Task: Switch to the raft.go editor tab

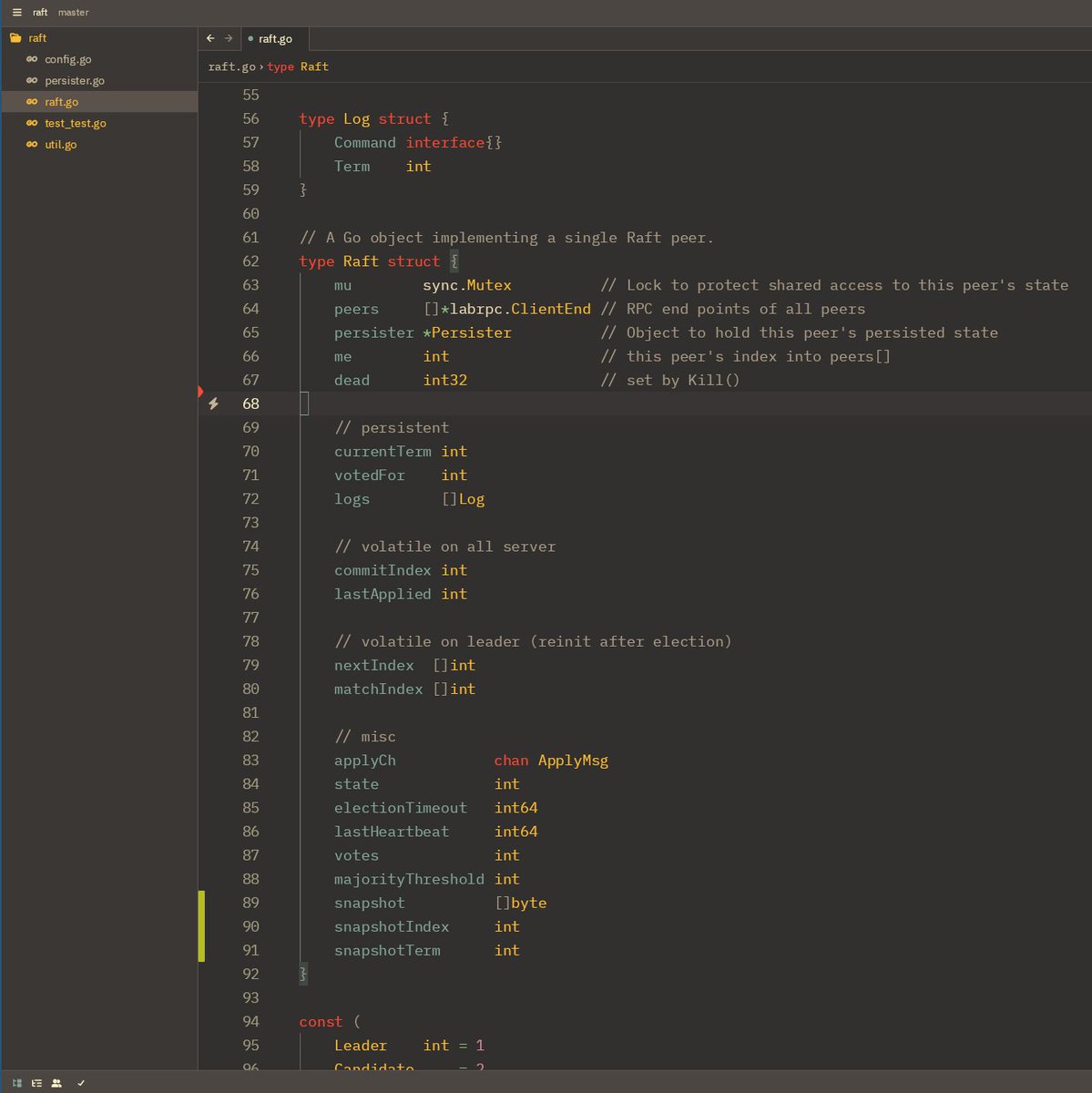Action: point(274,39)
